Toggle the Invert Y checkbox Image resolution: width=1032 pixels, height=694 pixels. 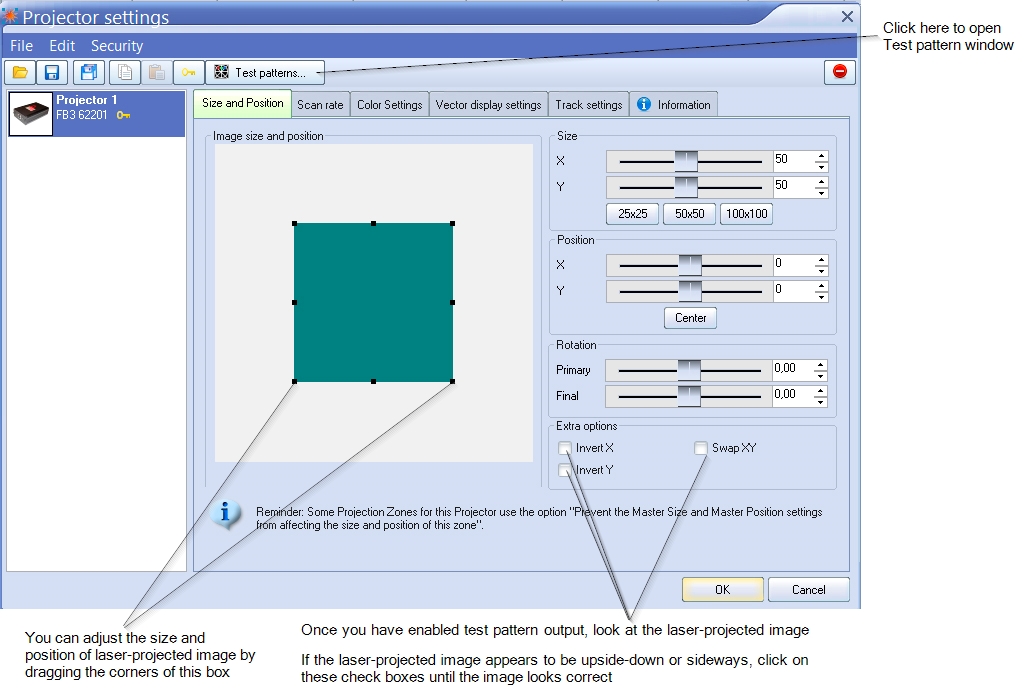click(565, 470)
